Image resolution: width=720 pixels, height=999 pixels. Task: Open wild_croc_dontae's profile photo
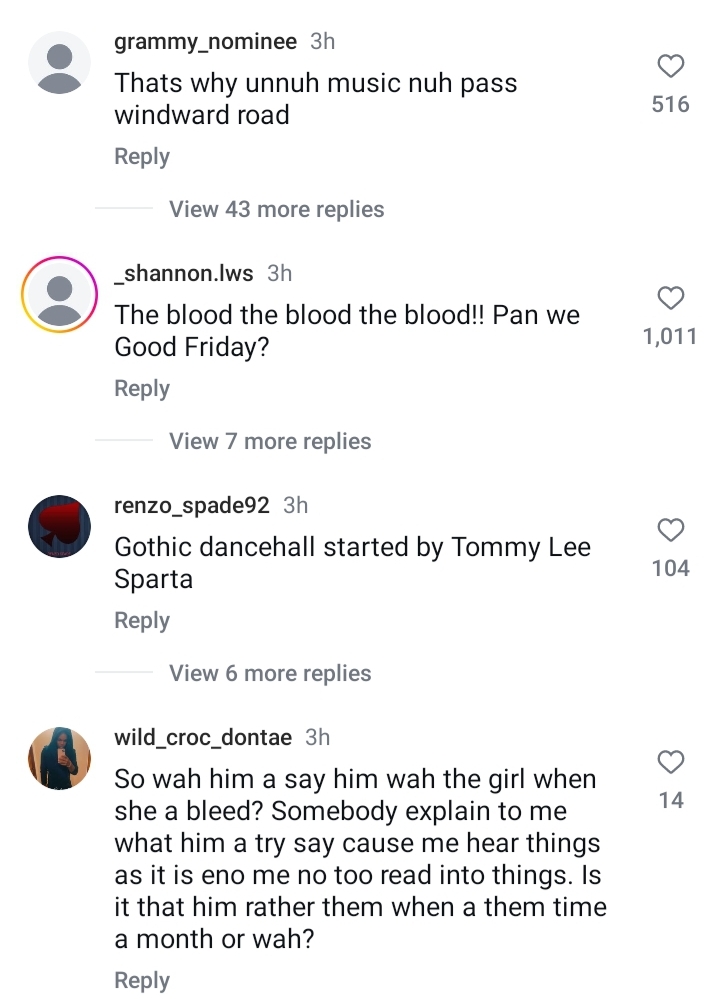click(59, 758)
